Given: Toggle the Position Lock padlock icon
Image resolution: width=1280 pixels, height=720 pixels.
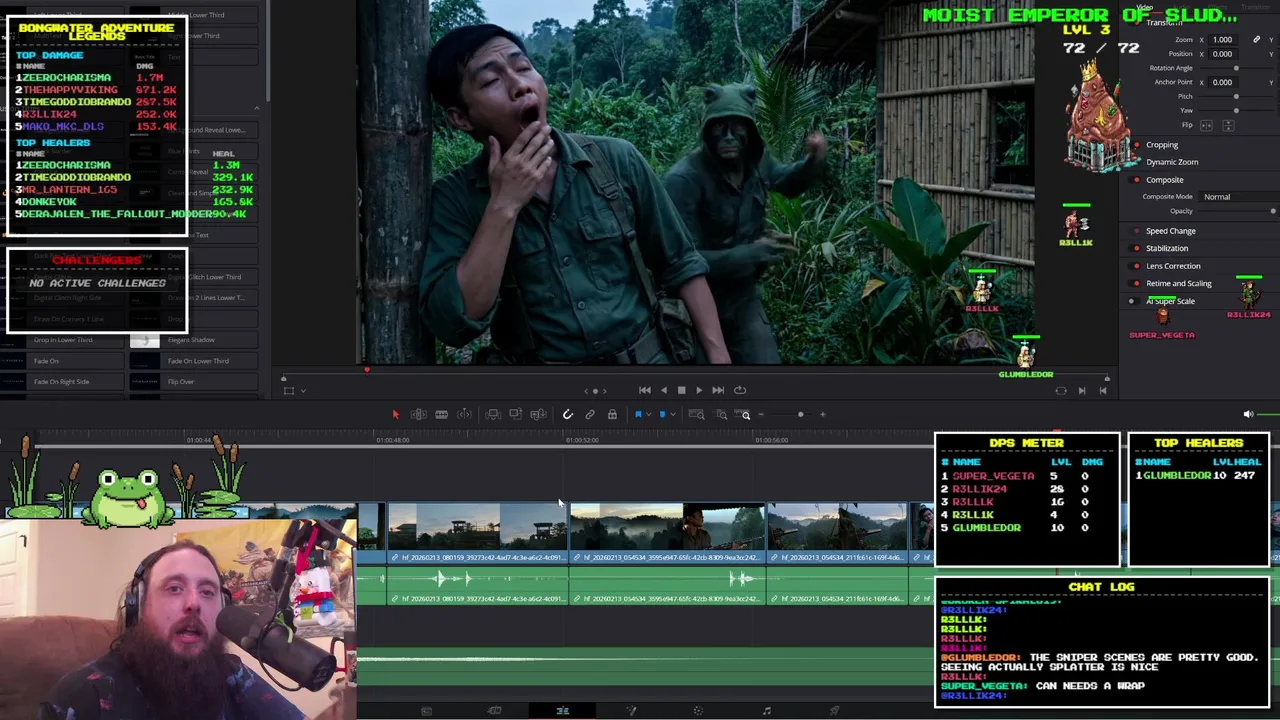Looking at the screenshot, I should point(612,414).
